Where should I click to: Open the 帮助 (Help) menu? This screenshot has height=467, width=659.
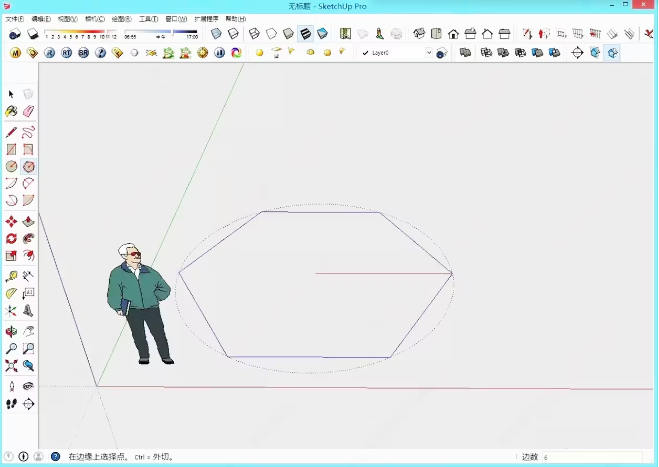point(236,19)
